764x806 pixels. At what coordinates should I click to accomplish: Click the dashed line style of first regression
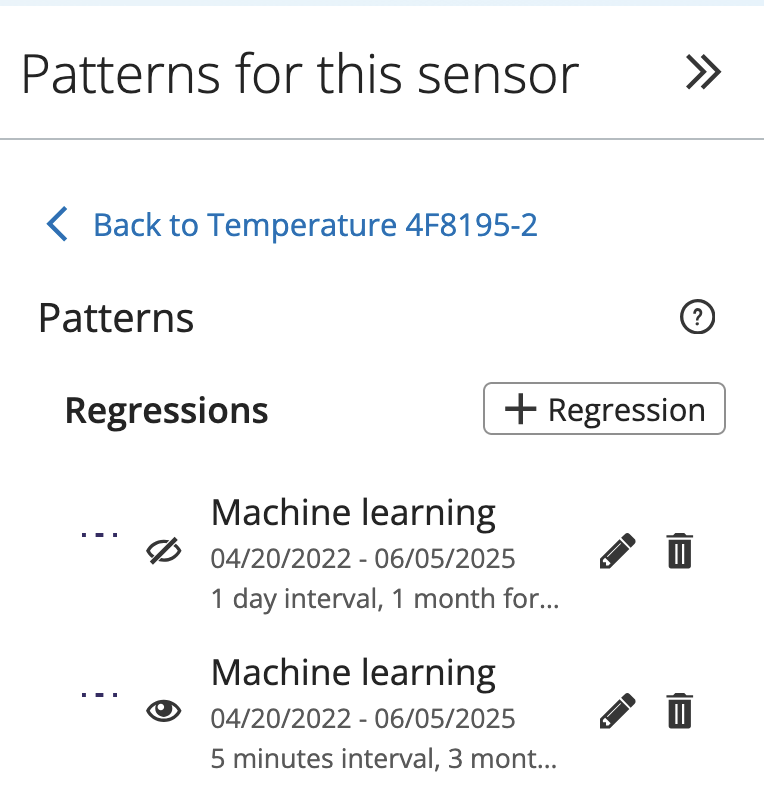click(x=100, y=533)
